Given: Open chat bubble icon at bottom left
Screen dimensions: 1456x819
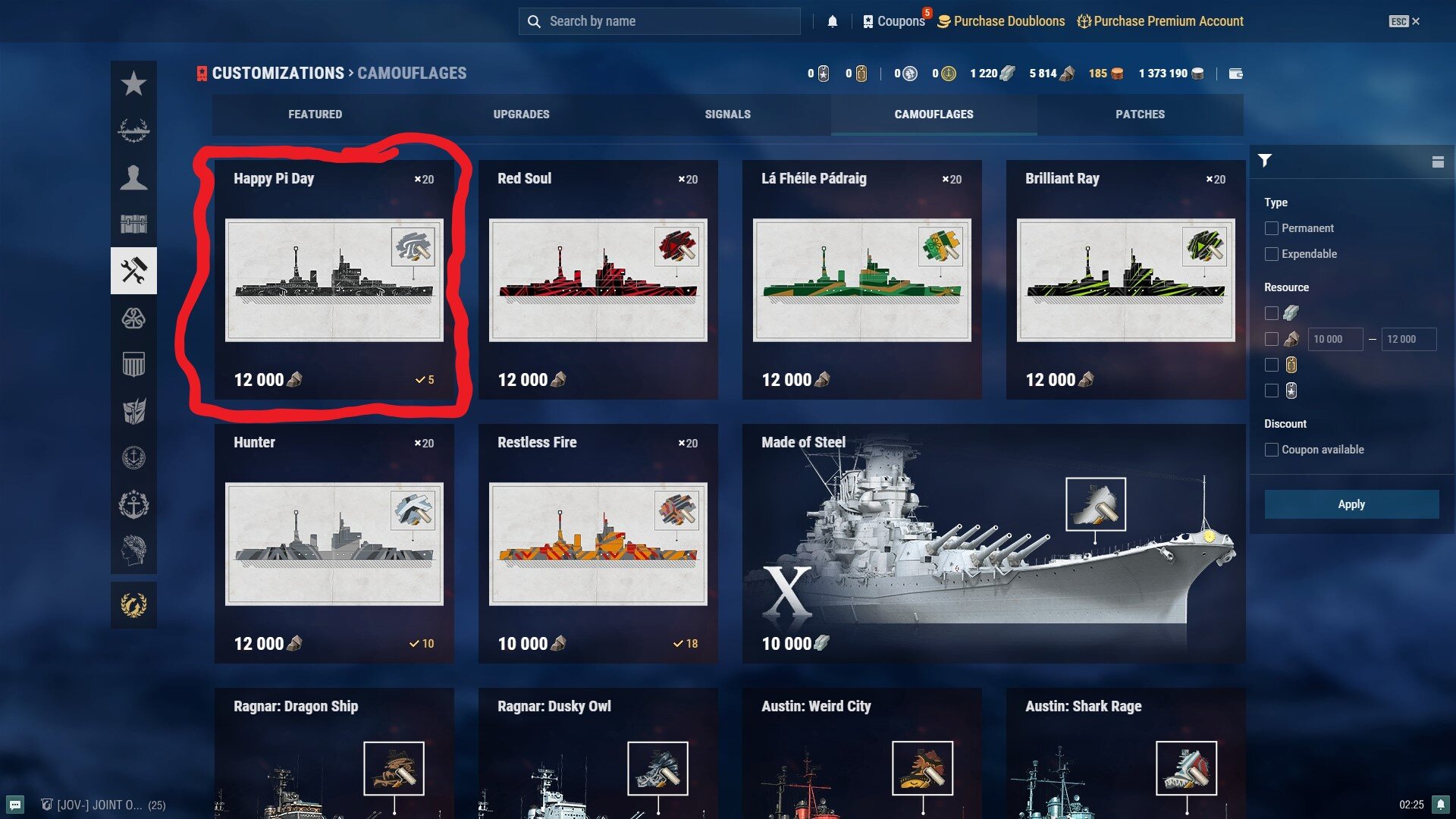Looking at the screenshot, I should coord(15,805).
